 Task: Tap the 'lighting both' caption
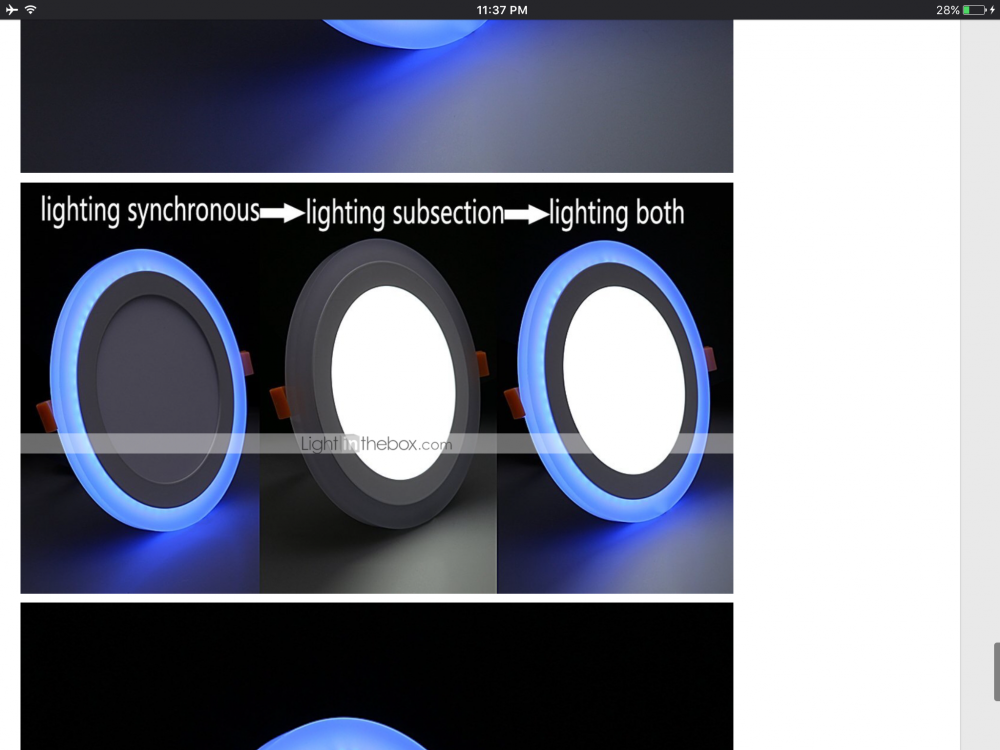tap(617, 212)
